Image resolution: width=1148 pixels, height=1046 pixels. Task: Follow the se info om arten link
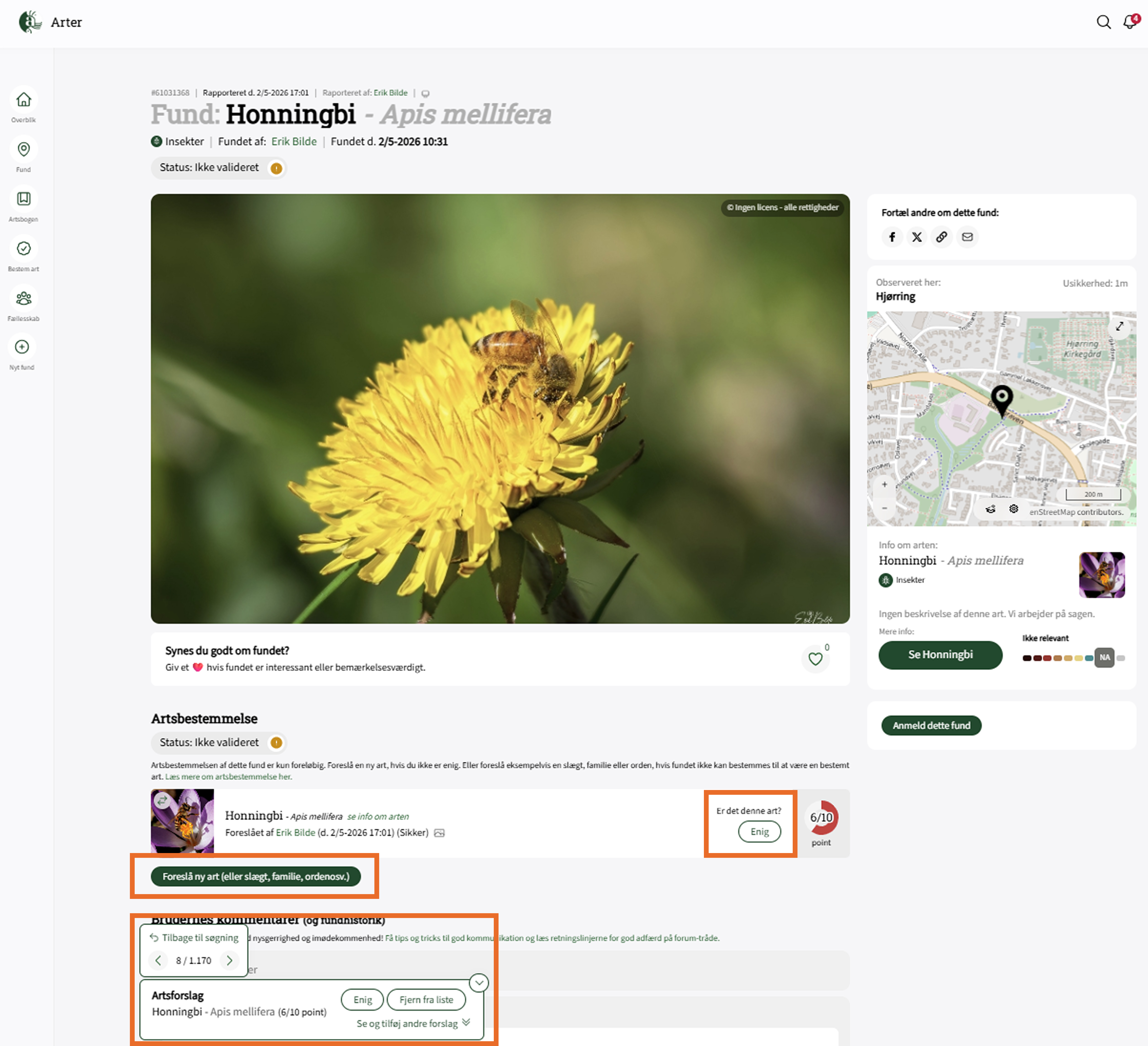[378, 817]
